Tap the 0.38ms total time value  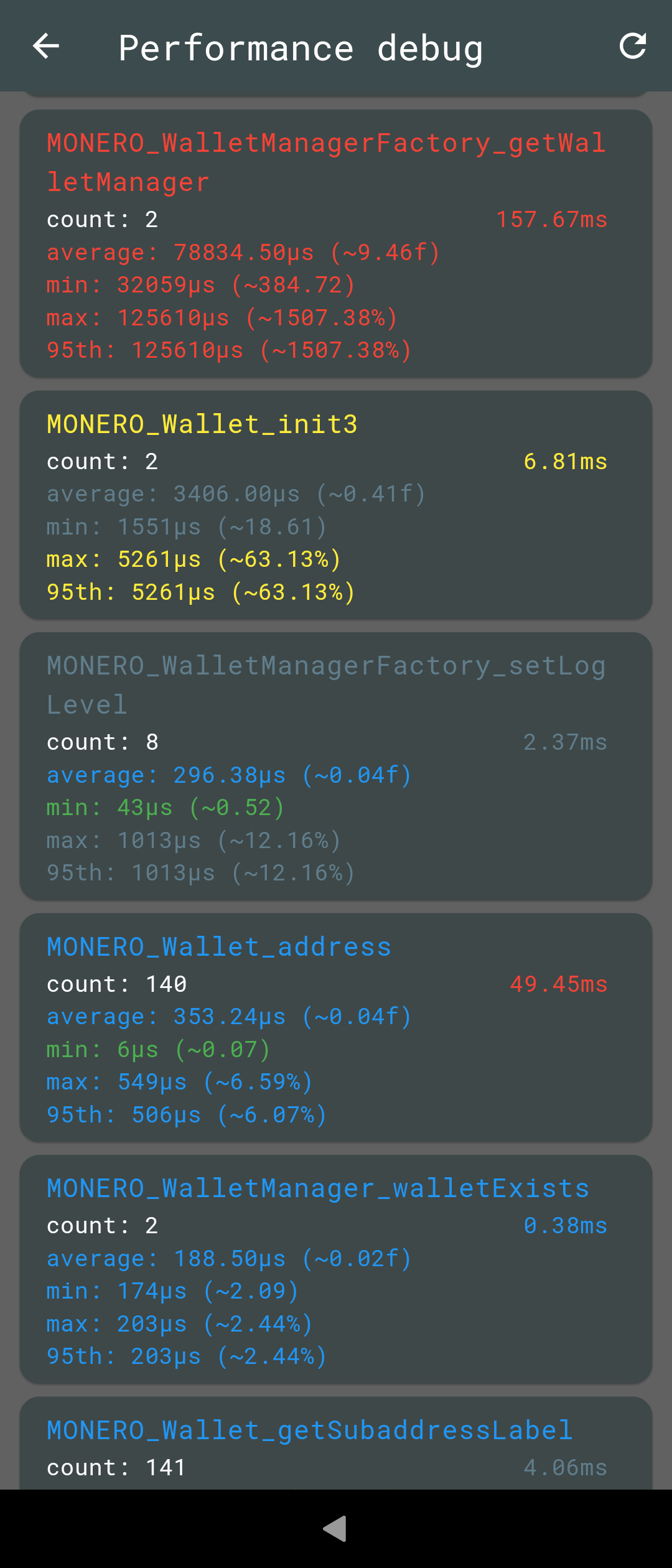(565, 1226)
